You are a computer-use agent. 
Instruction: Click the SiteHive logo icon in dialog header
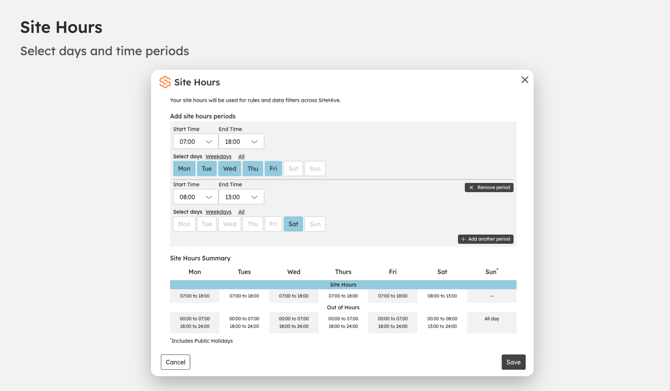coord(165,82)
